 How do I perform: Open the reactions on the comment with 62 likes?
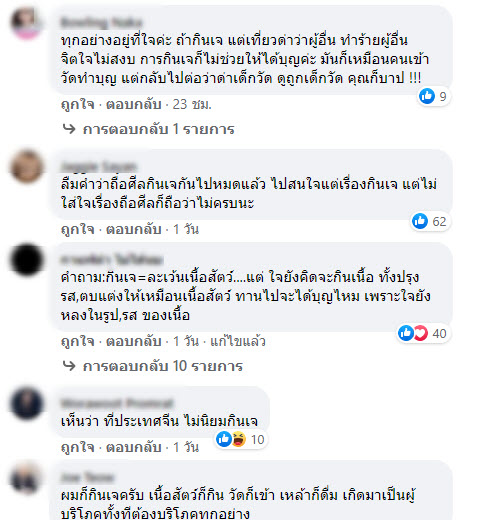(x=430, y=221)
